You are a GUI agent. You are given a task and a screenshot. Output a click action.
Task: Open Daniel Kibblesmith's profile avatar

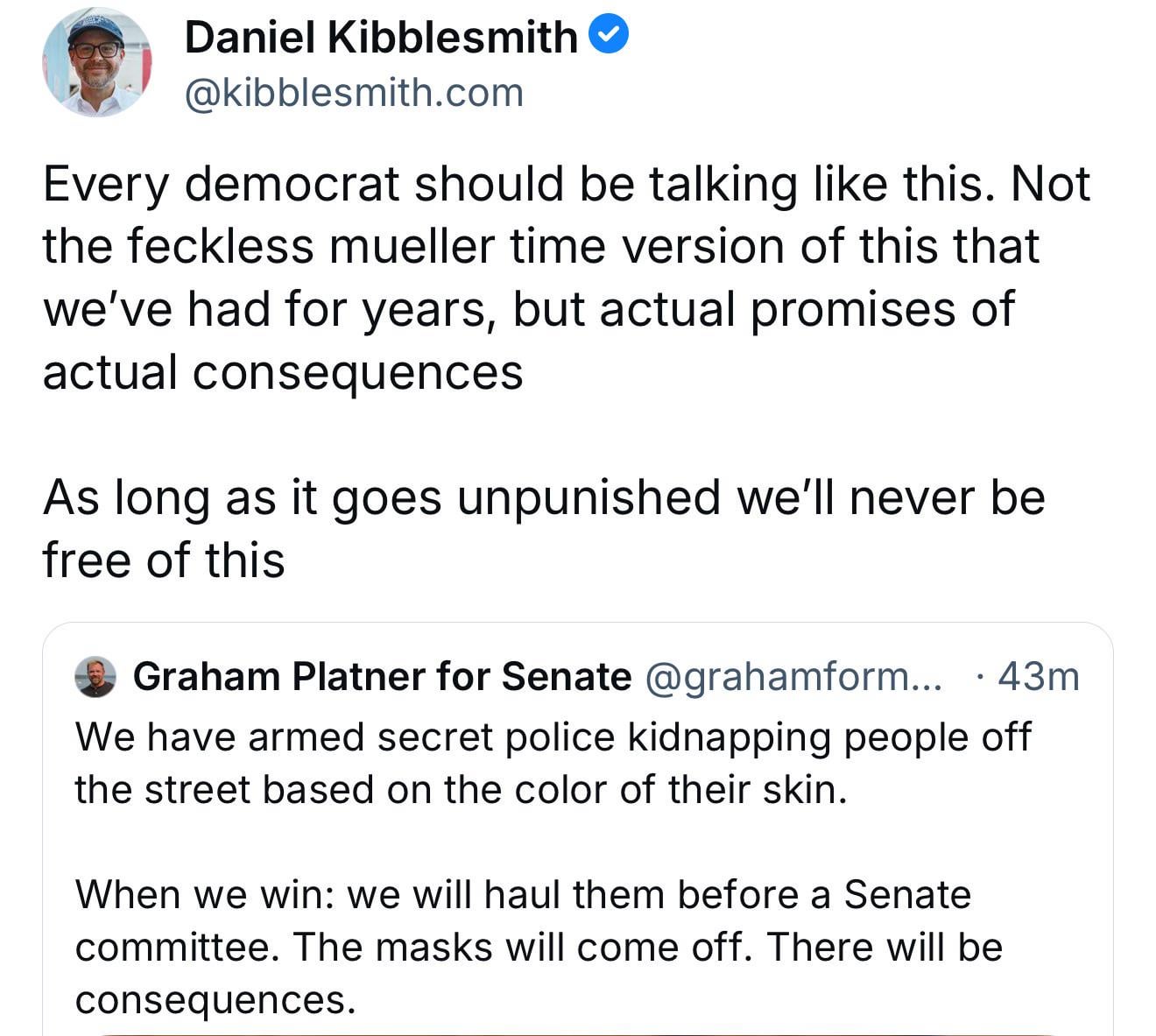point(96,63)
